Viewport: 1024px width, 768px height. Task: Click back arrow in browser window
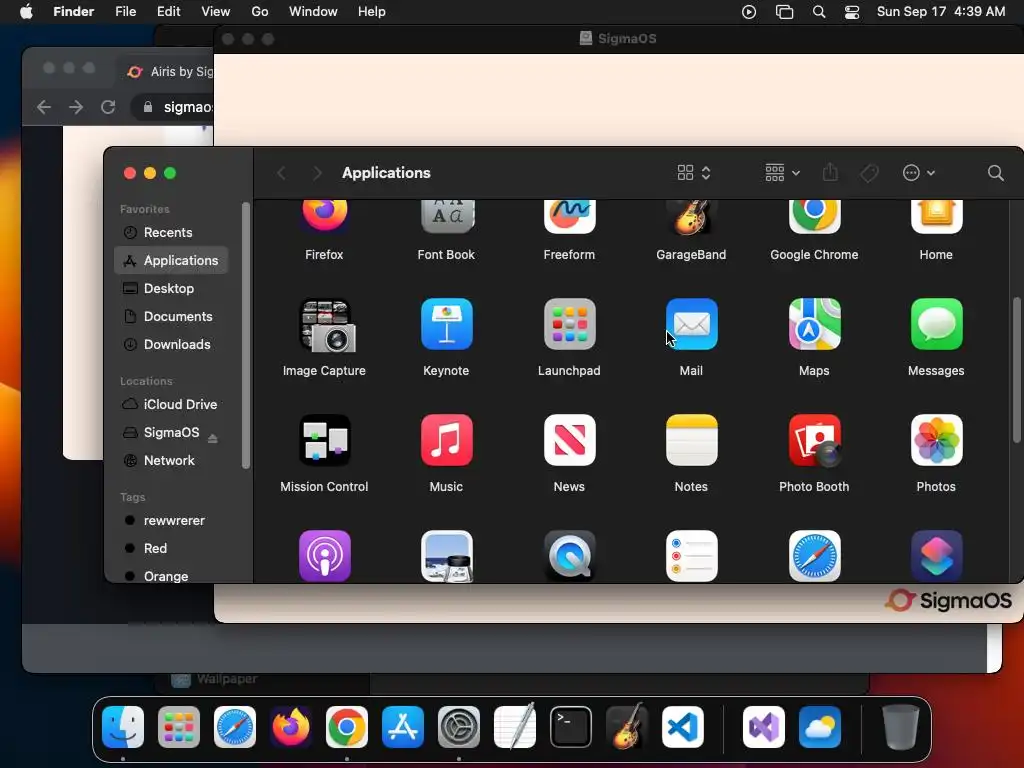tap(44, 106)
